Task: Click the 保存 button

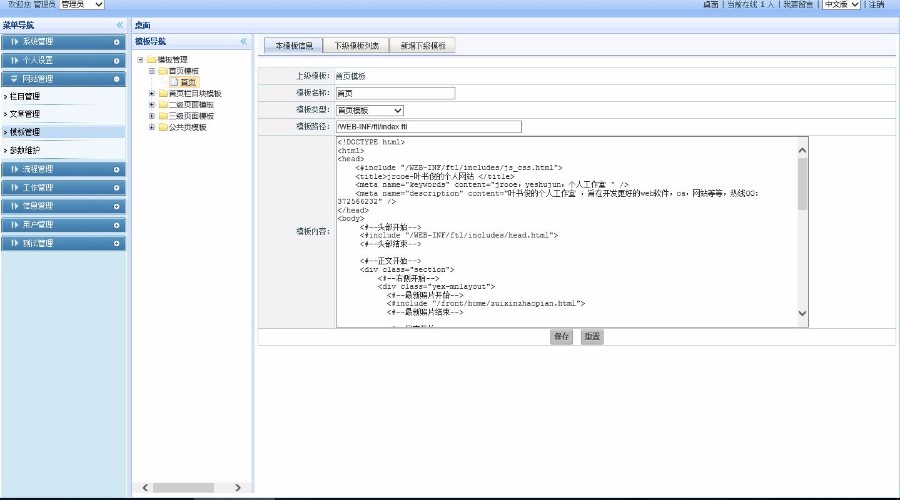Action: tap(561, 336)
